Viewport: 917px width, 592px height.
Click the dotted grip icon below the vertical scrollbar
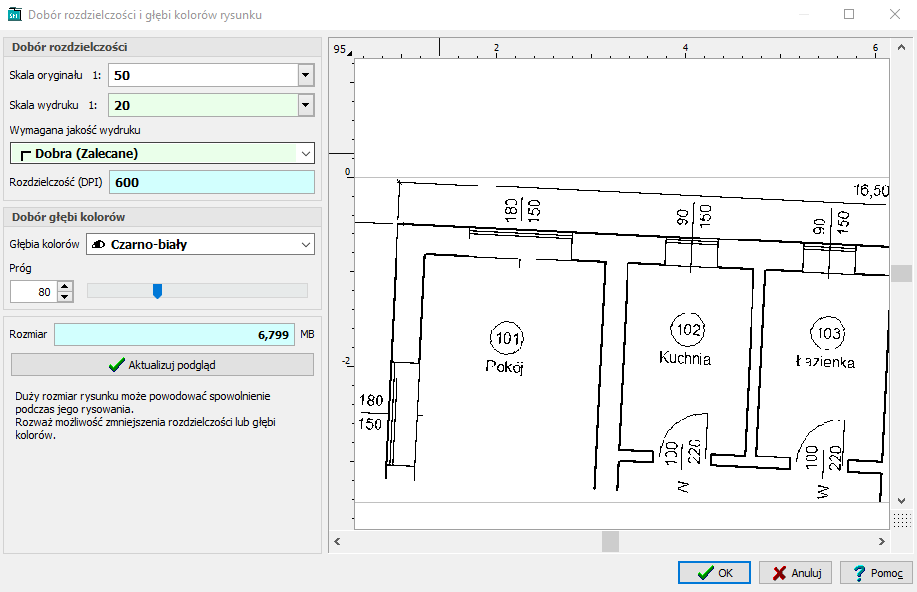tap(901, 518)
